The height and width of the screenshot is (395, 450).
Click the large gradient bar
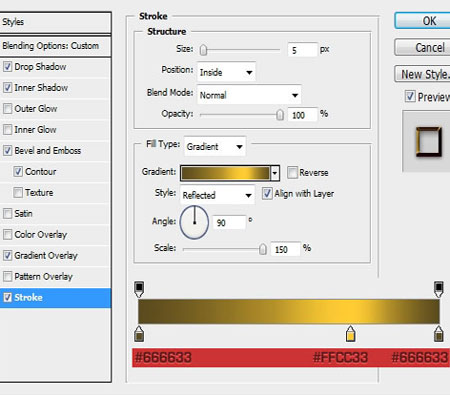289,312
